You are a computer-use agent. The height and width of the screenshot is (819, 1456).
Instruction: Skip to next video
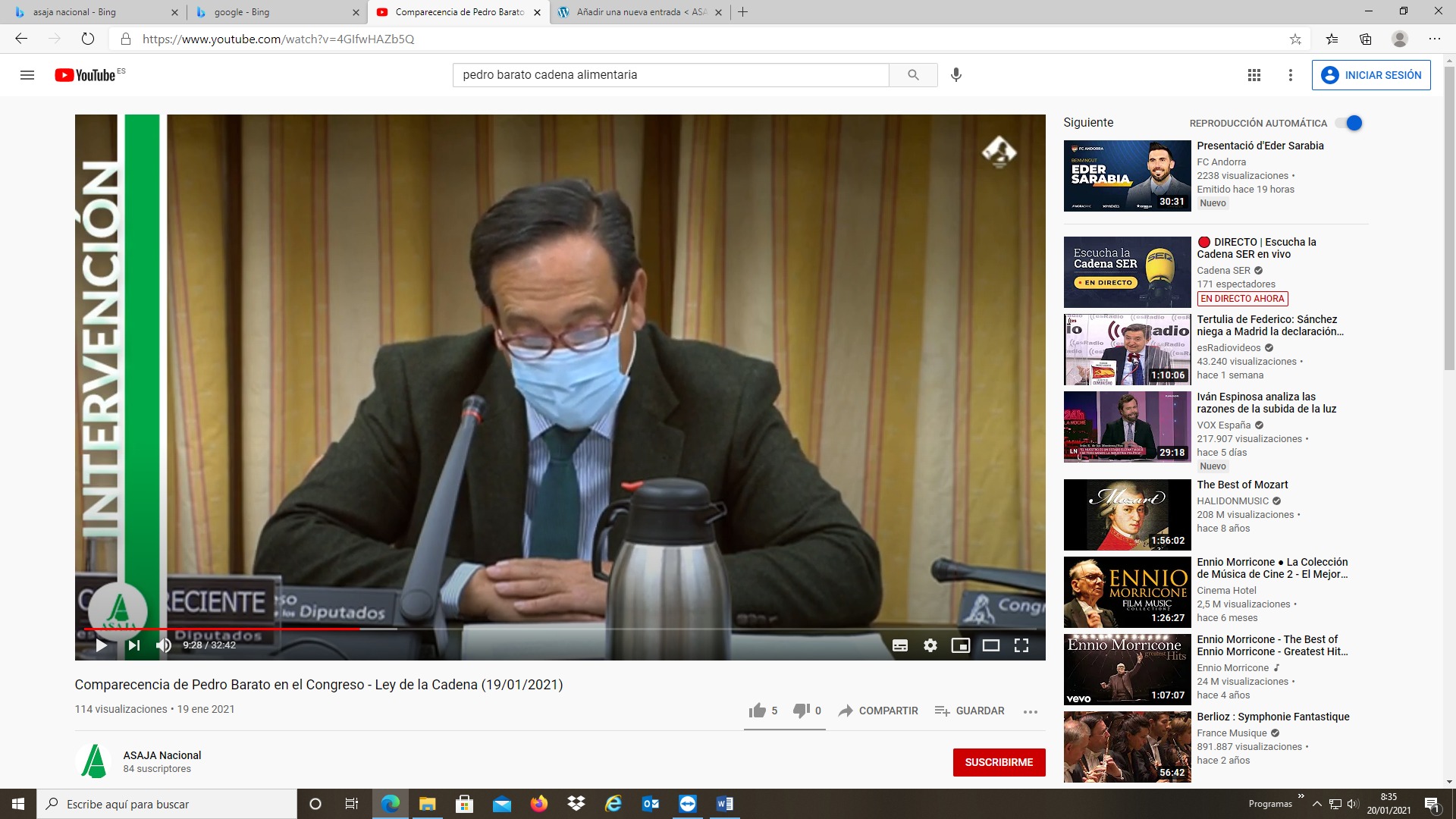[134, 645]
